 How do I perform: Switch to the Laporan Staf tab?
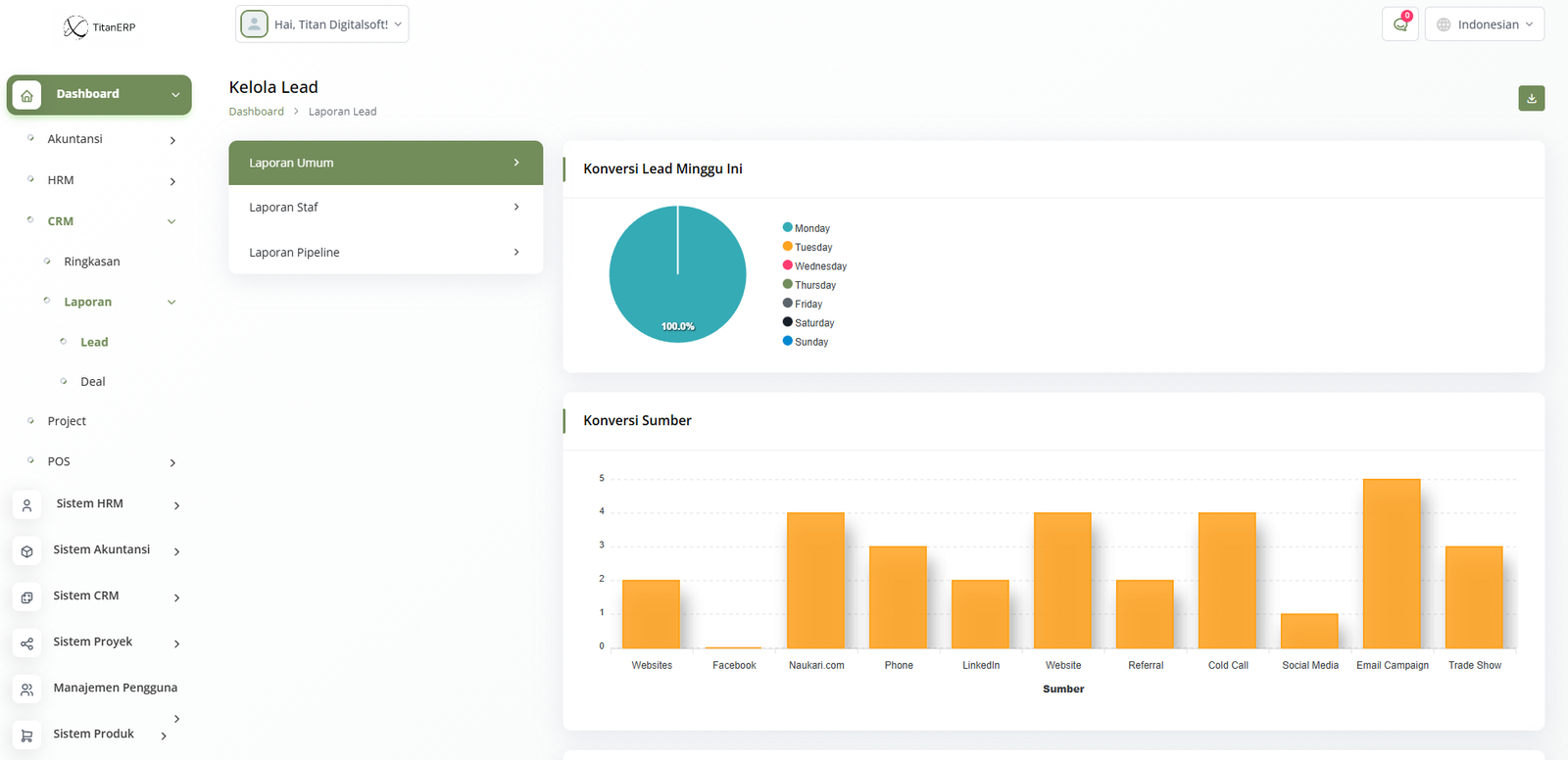[385, 208]
